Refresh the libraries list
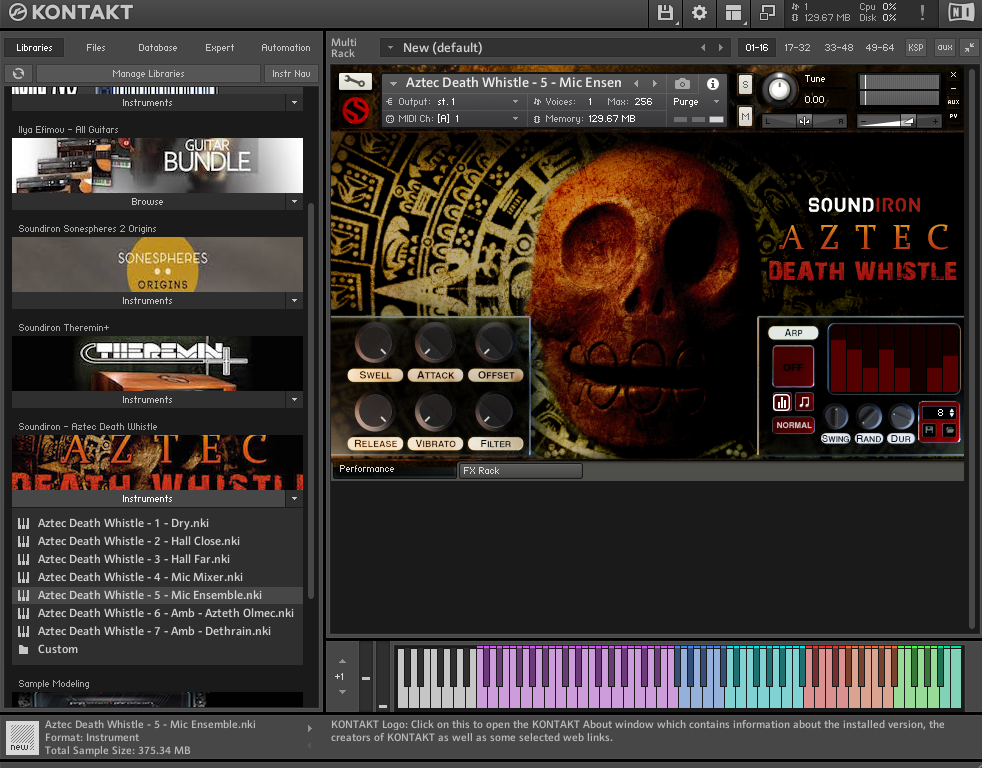The height and width of the screenshot is (768, 982). point(18,73)
